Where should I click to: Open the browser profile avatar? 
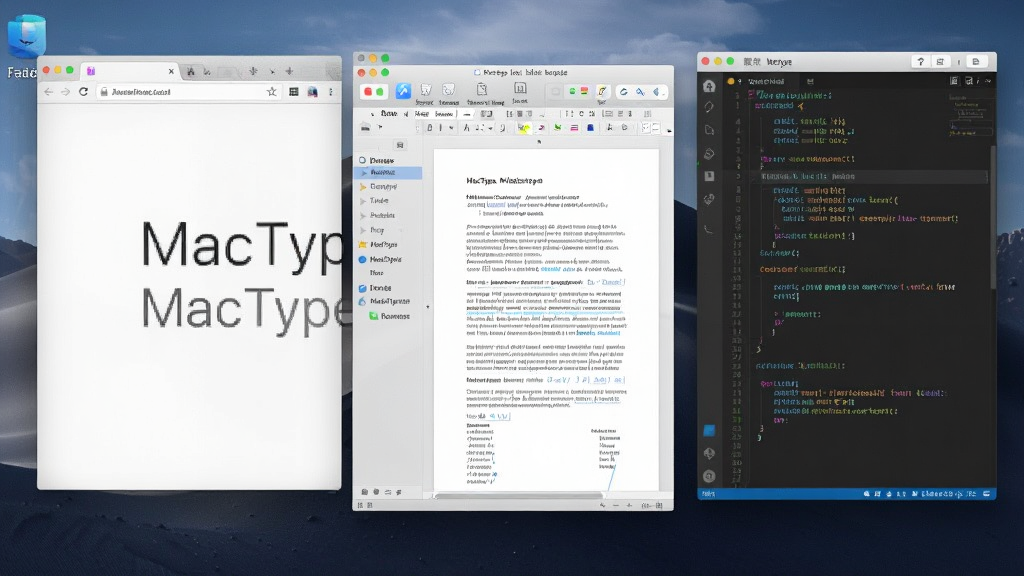point(313,92)
